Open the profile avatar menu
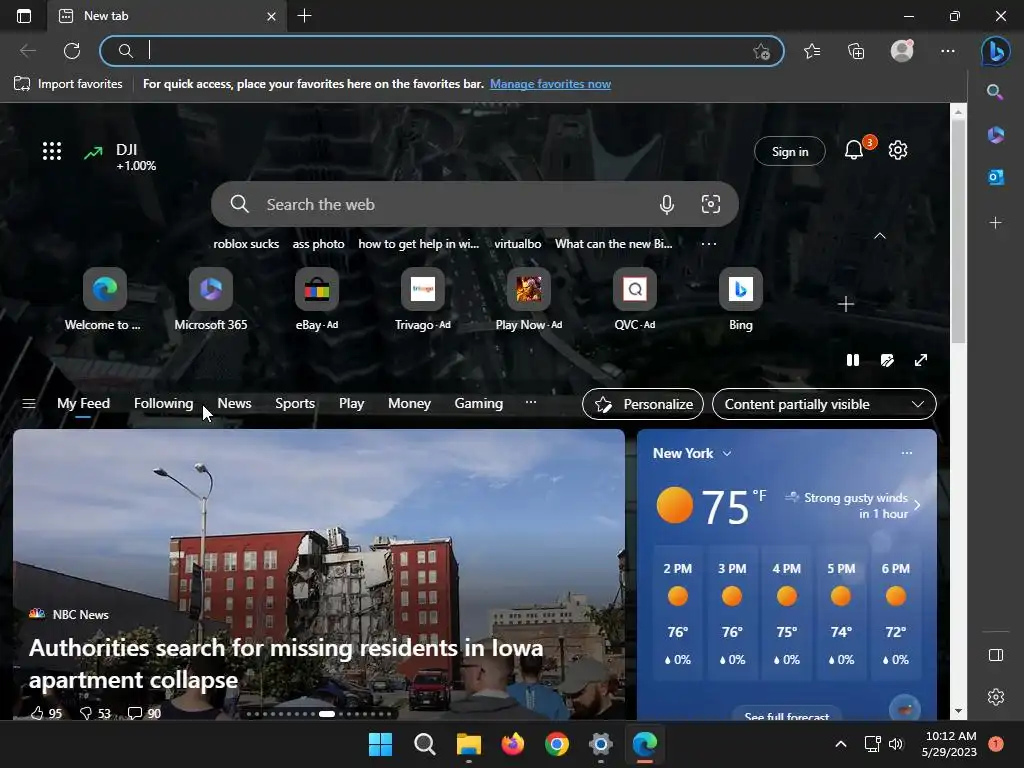This screenshot has width=1024, height=768. click(902, 51)
